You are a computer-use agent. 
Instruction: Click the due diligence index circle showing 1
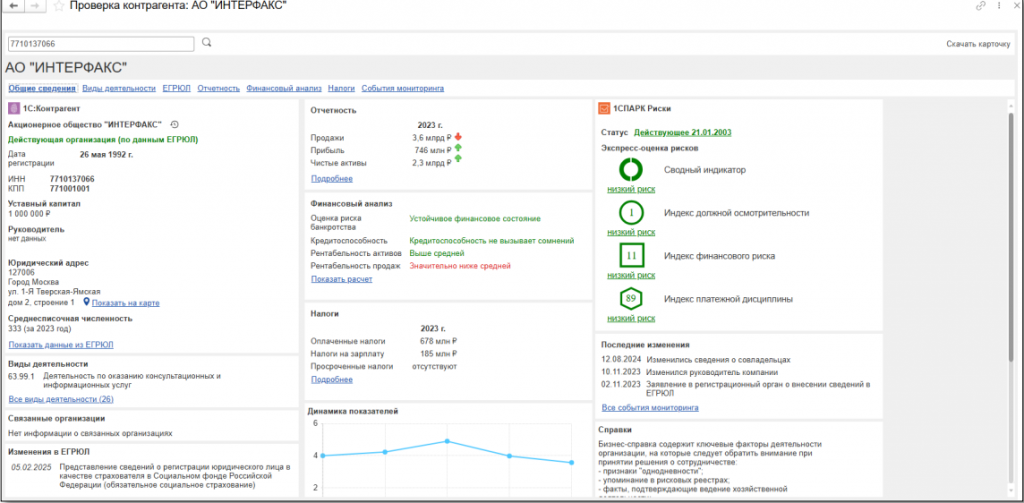coord(631,213)
